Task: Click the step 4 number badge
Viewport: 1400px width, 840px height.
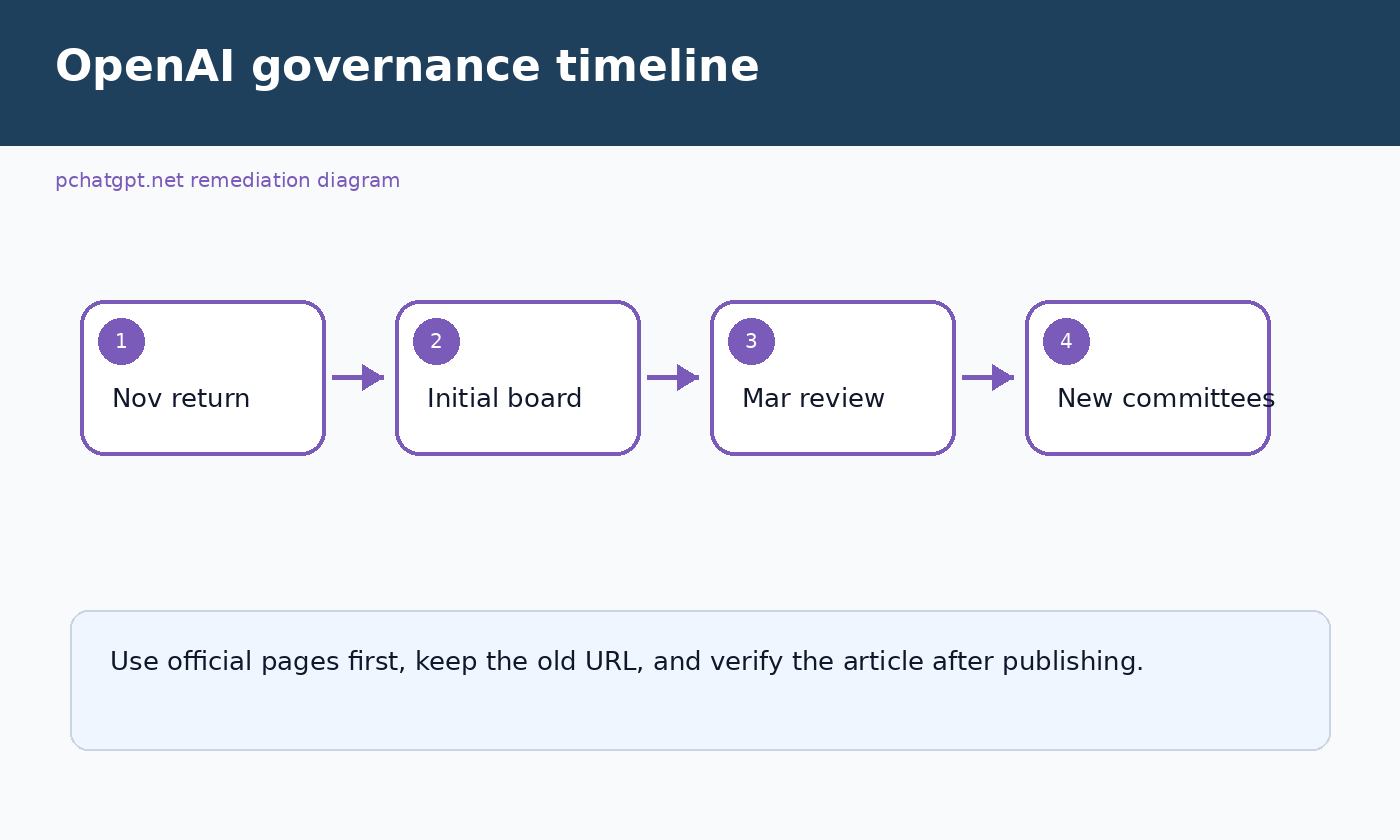Action: pyautogui.click(x=1066, y=342)
